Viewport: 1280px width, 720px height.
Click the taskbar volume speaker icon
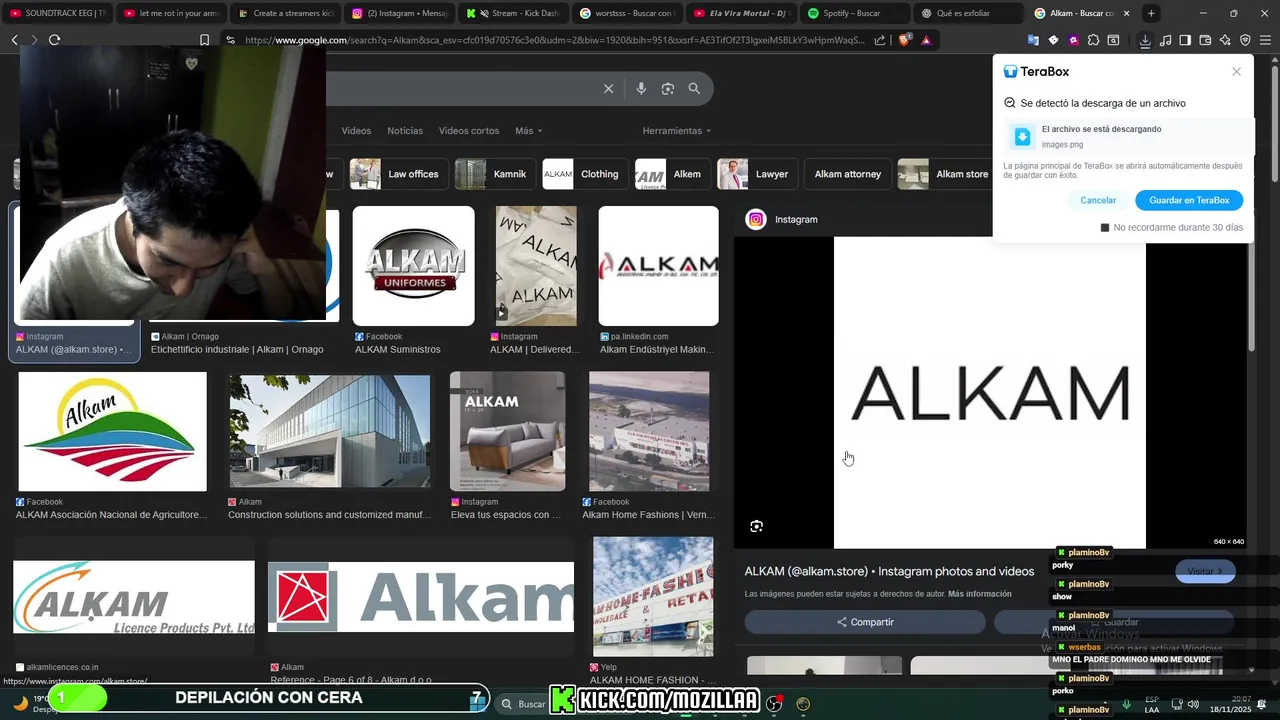coord(1193,704)
